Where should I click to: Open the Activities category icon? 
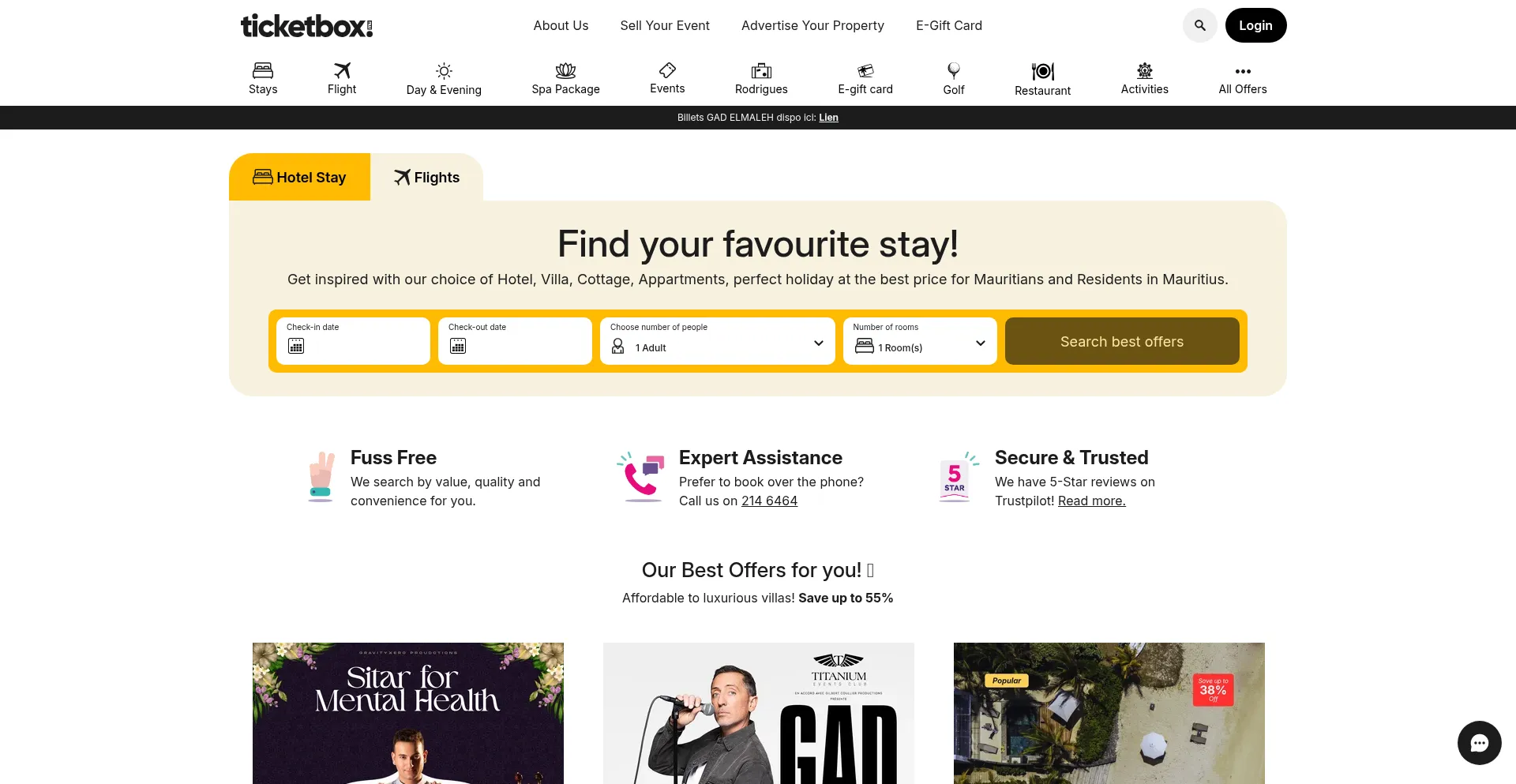1144,70
